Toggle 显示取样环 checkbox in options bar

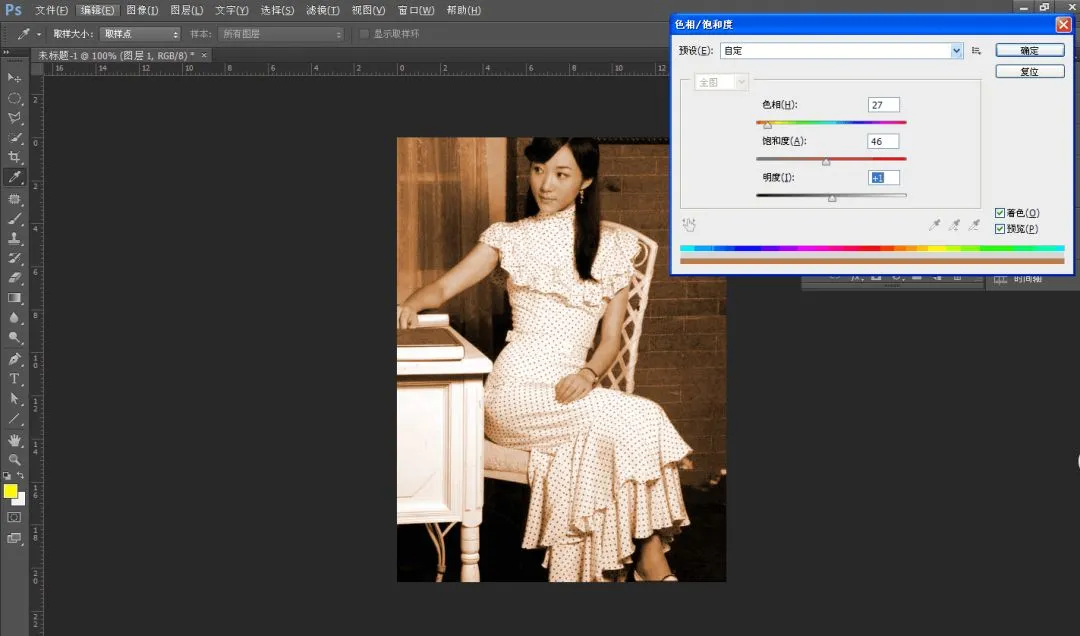coord(364,34)
